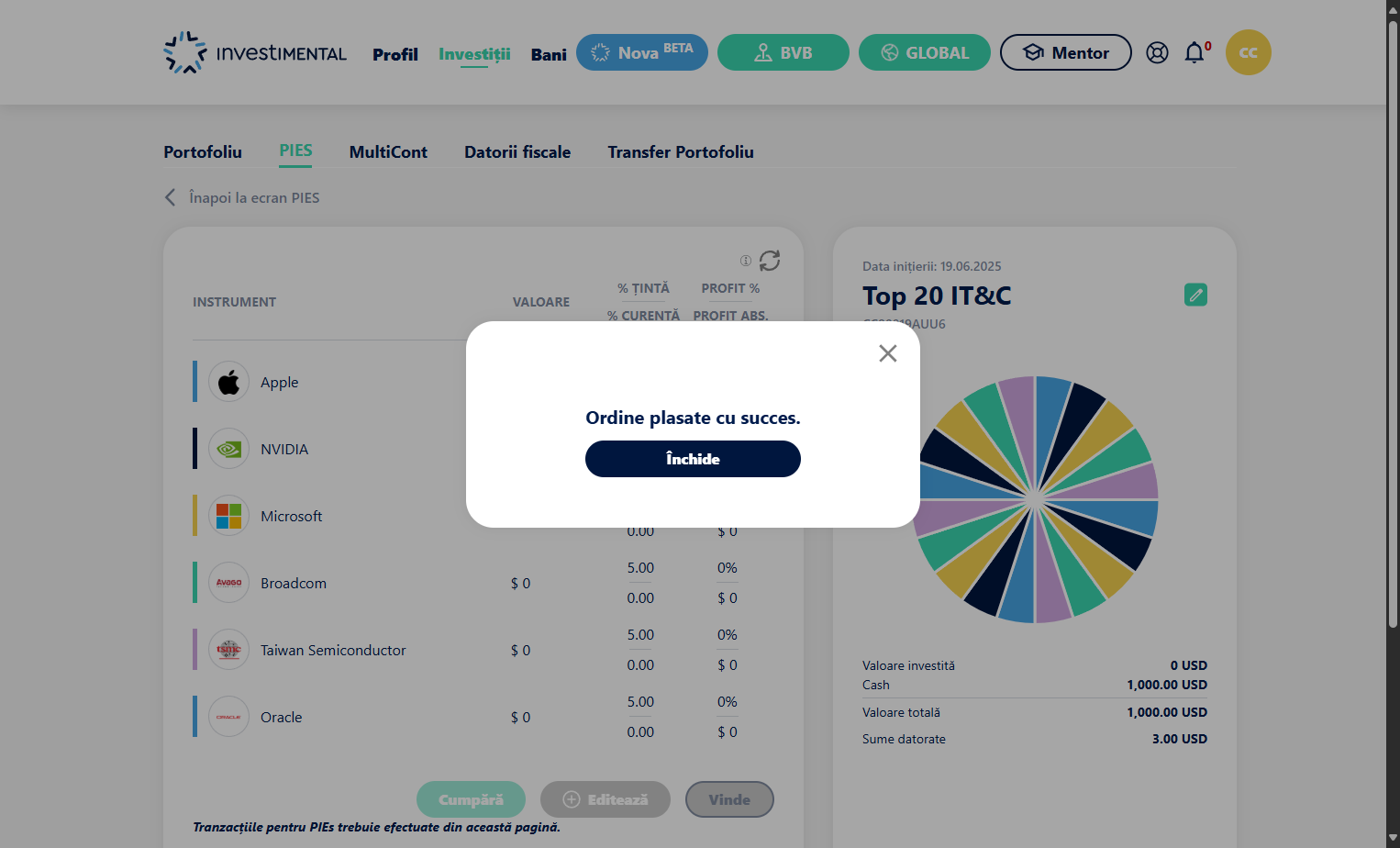Open the help lifebuoy icon
The height and width of the screenshot is (848, 1400).
(1158, 52)
